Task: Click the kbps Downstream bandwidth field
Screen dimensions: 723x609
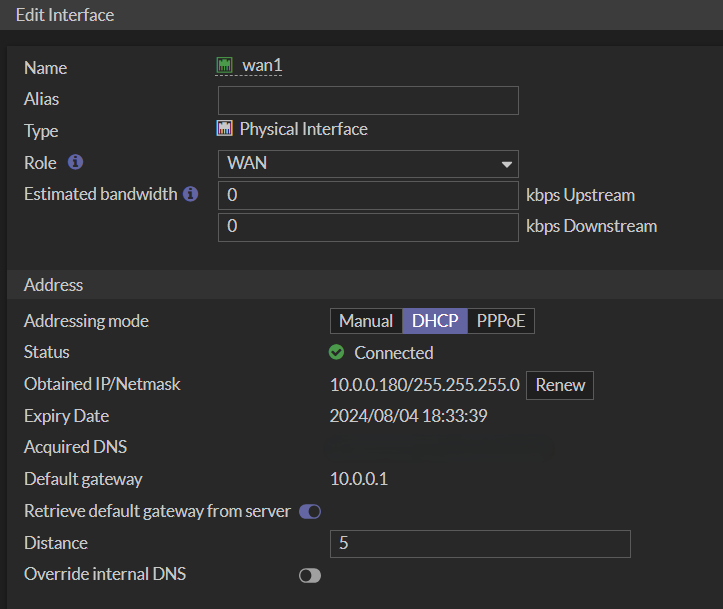Action: click(368, 227)
